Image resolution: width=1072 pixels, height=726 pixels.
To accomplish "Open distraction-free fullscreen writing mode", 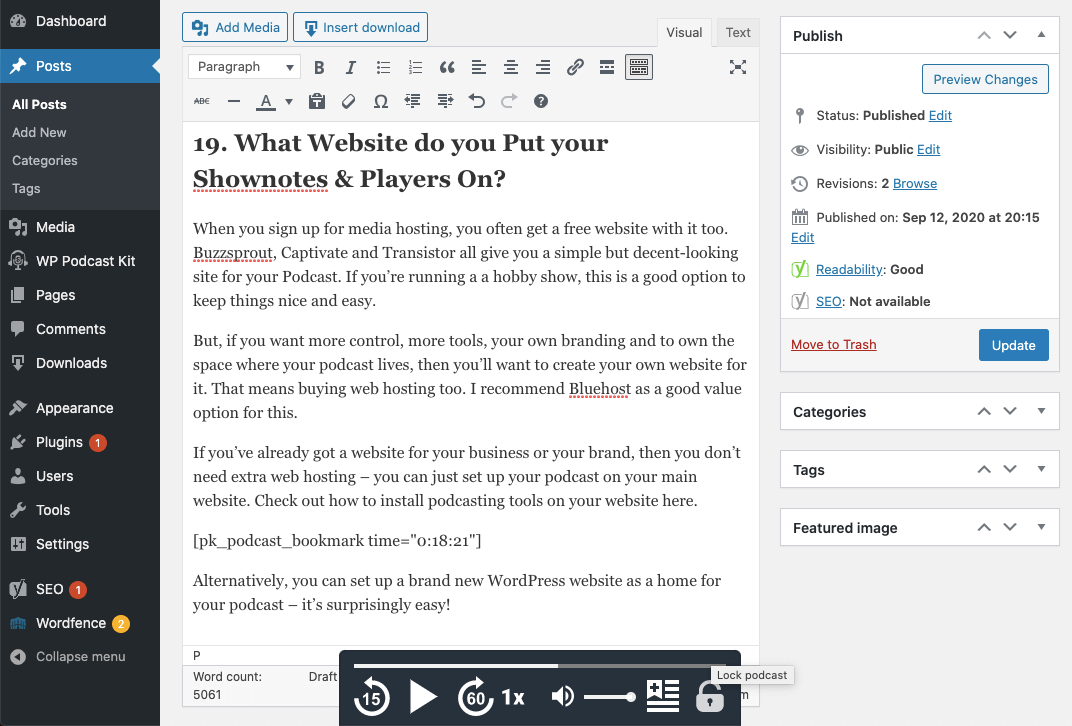I will pyautogui.click(x=738, y=67).
